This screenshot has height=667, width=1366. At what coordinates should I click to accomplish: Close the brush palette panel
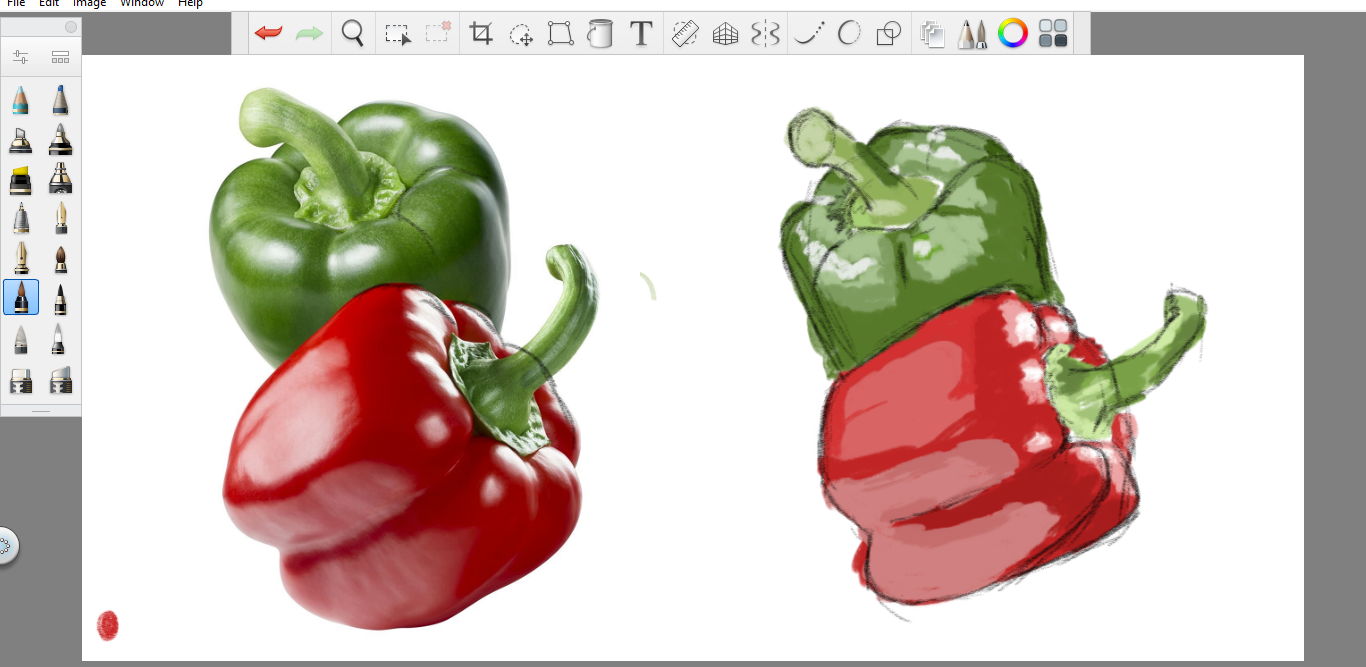pyautogui.click(x=70, y=27)
